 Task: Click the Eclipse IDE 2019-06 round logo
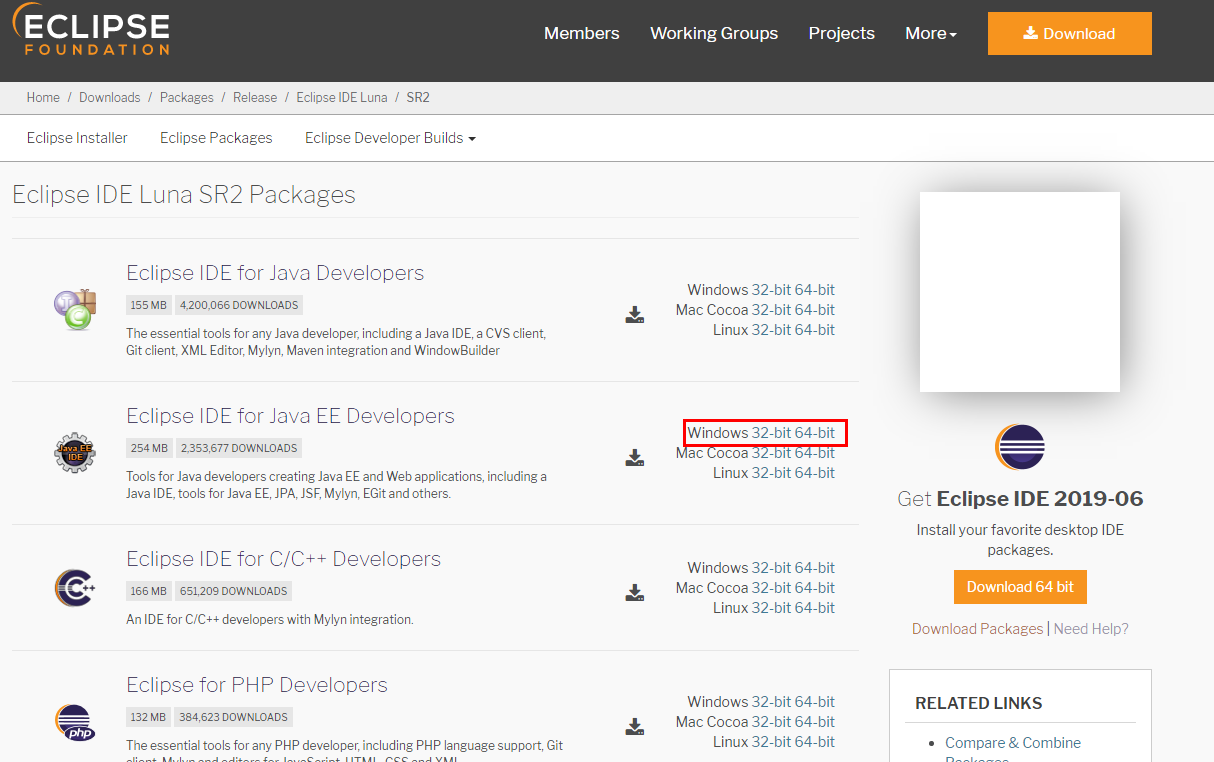pyautogui.click(x=1020, y=447)
